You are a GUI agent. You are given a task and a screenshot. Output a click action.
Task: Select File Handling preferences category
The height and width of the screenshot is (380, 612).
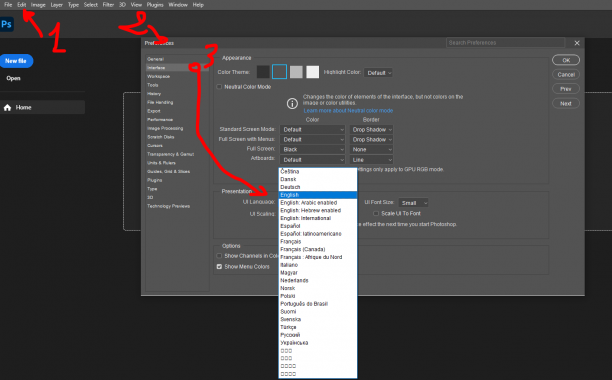click(160, 102)
